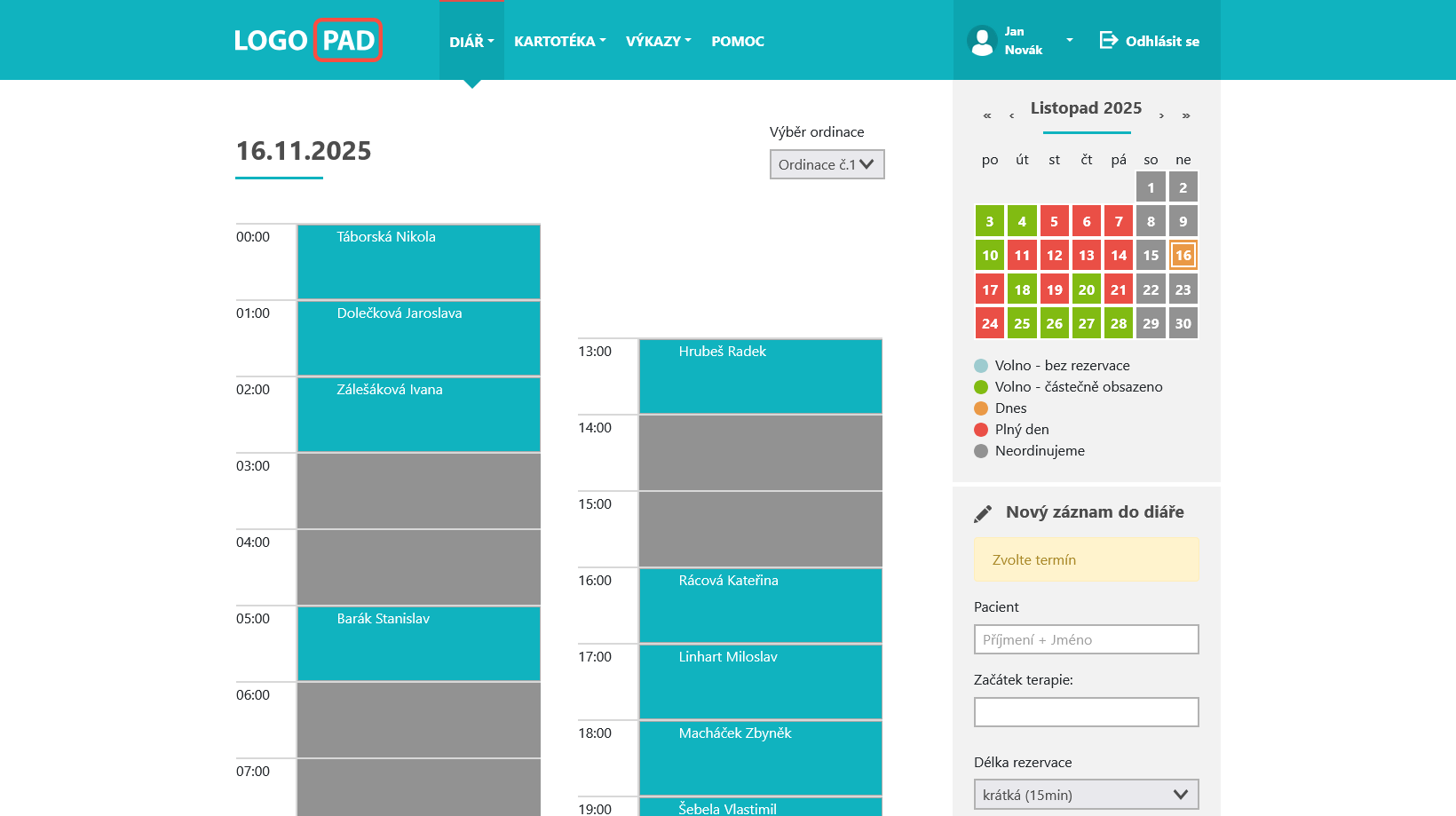1456x816 pixels.
Task: Select November 20 in the calendar
Action: 1086,289
